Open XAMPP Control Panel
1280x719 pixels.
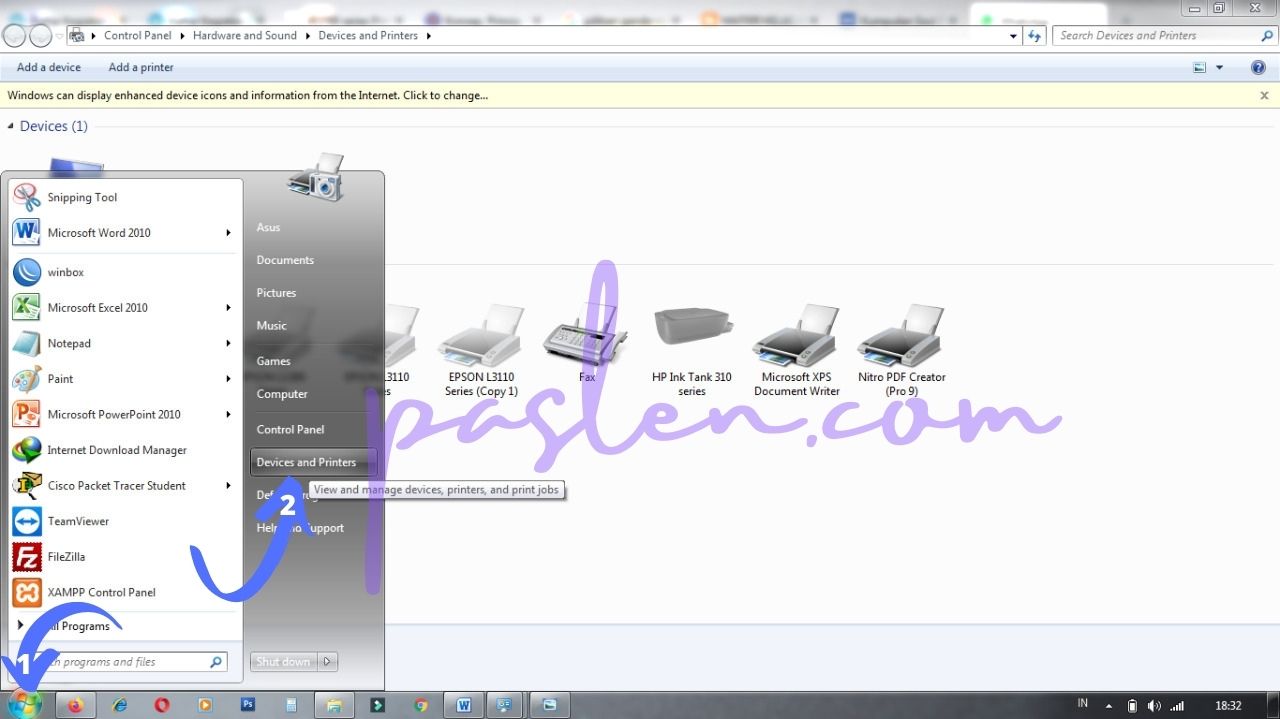125,592
